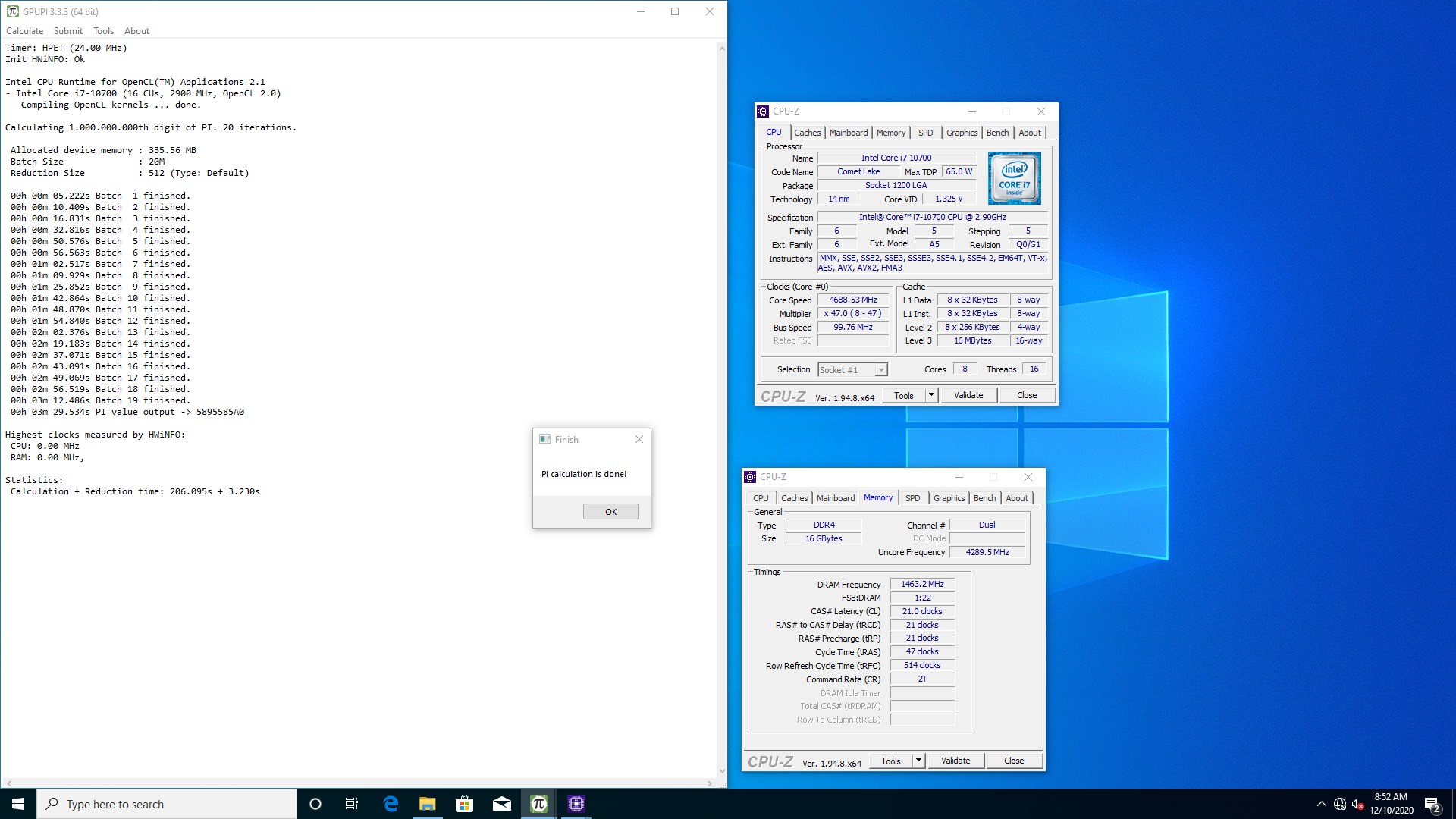This screenshot has height=819, width=1456.
Task: Click bottom CPU-Z window title icon
Action: [750, 477]
